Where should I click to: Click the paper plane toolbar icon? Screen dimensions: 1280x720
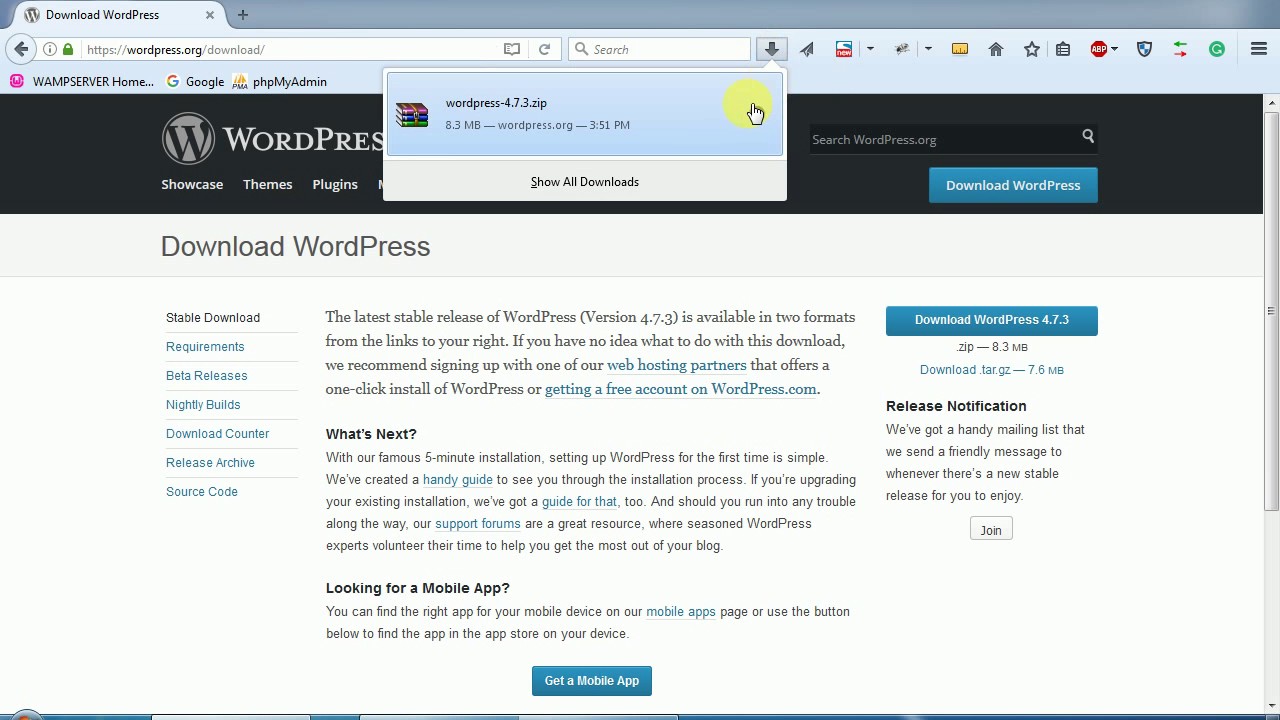(x=807, y=49)
